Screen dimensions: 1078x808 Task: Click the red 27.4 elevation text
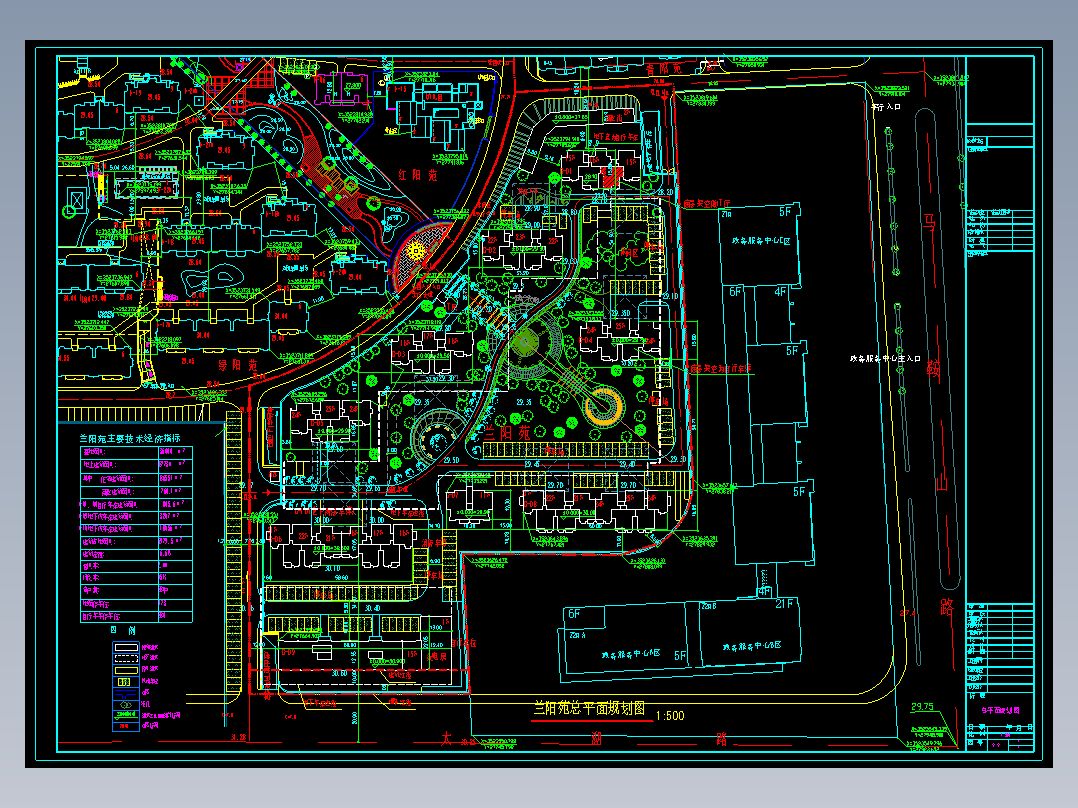908,613
